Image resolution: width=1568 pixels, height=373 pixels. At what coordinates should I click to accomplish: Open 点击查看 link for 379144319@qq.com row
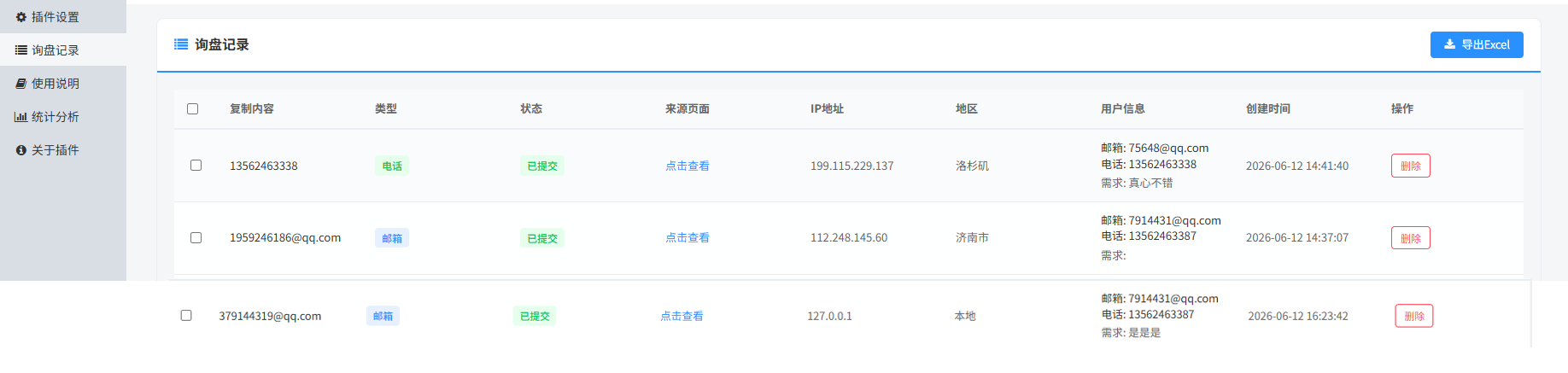point(682,316)
